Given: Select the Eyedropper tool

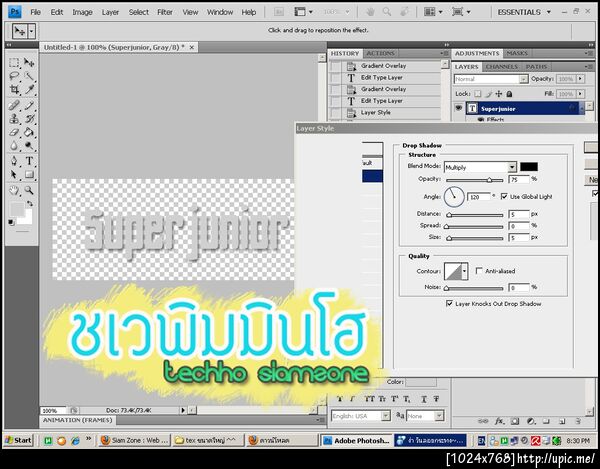Looking at the screenshot, I should click(x=29, y=90).
